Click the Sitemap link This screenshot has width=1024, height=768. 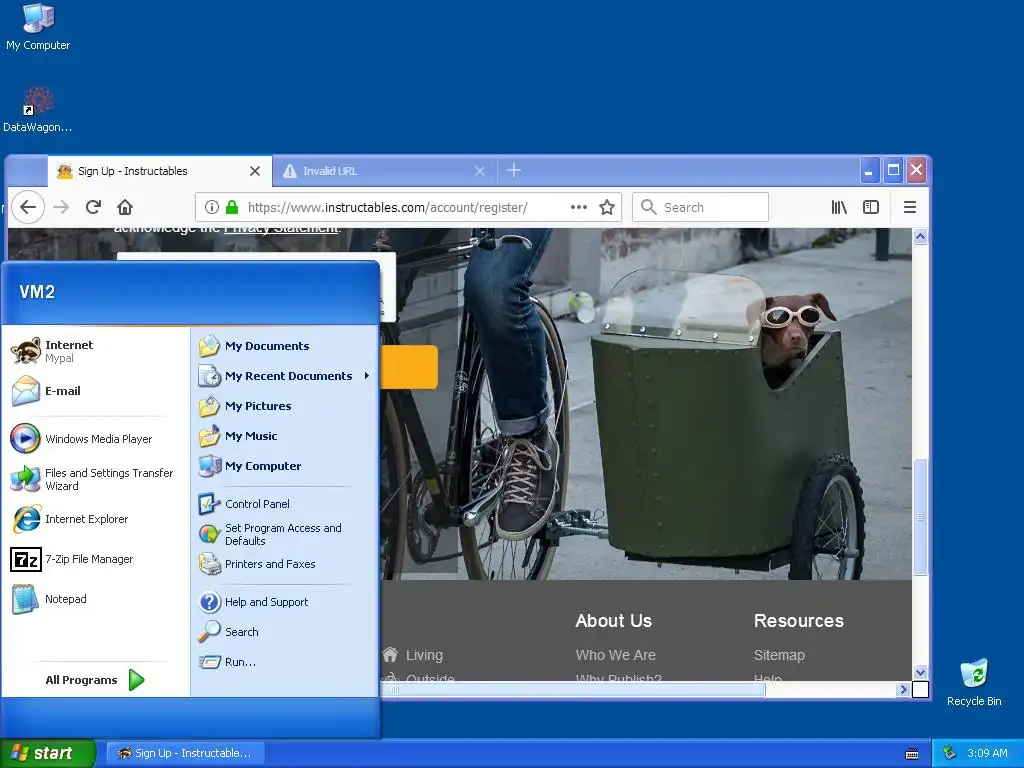point(779,655)
